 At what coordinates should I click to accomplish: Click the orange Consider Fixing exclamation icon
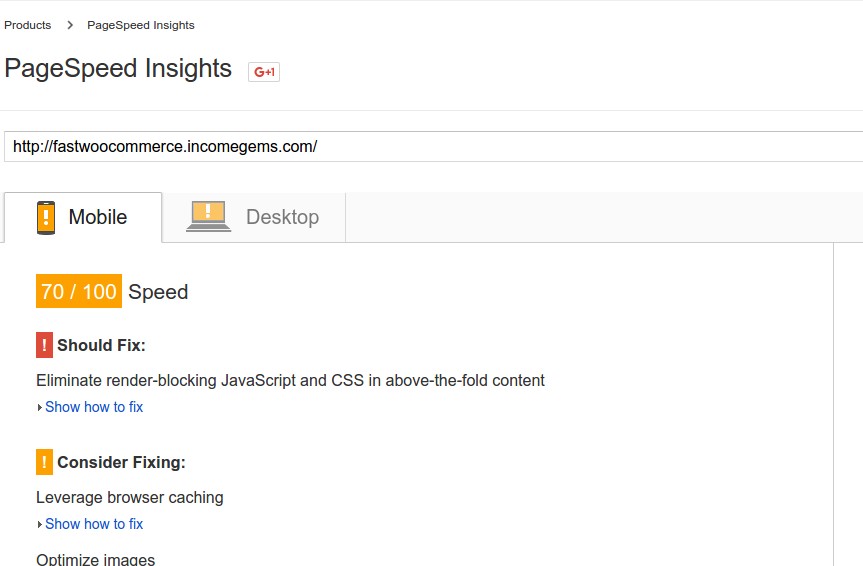point(45,462)
